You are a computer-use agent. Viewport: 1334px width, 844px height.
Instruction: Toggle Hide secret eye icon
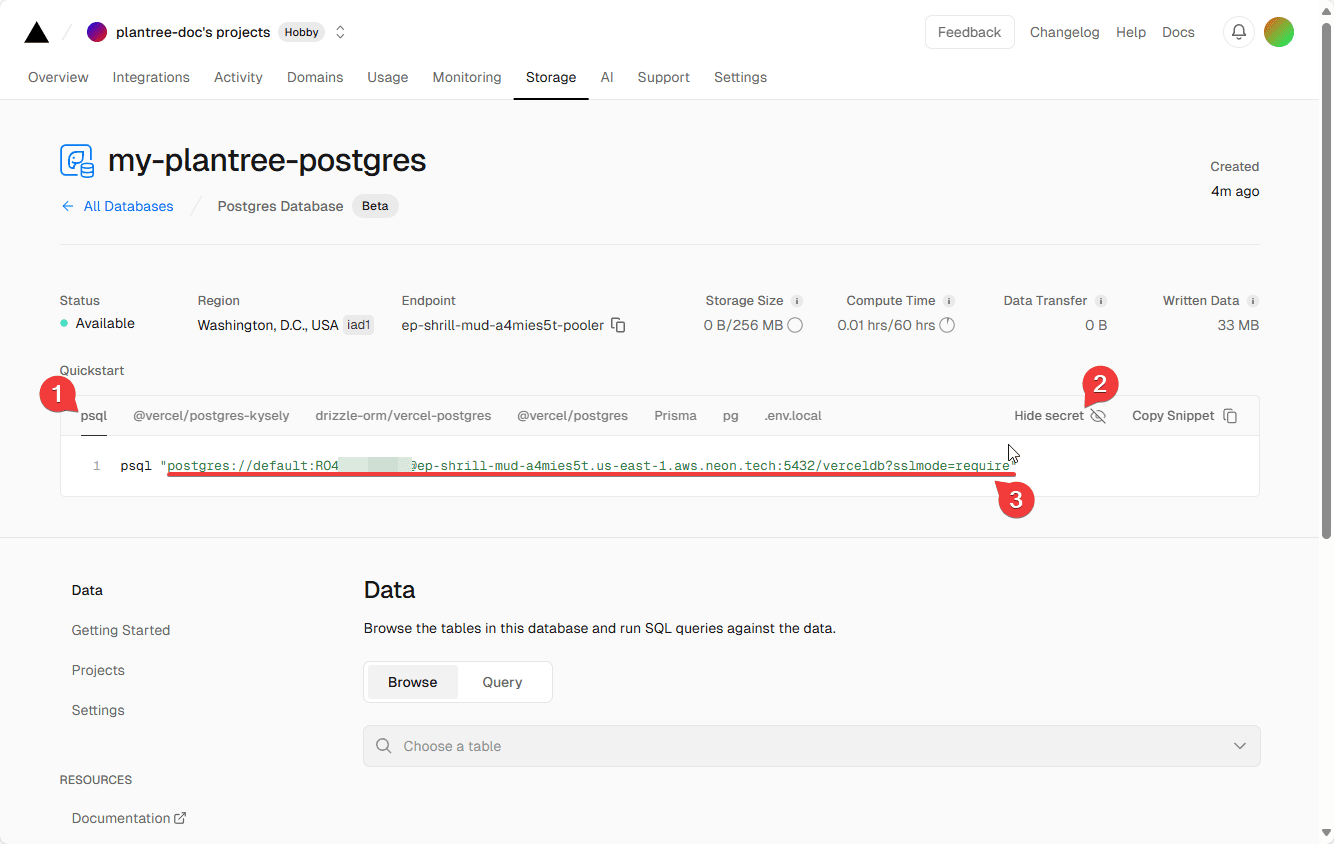[x=1098, y=416]
